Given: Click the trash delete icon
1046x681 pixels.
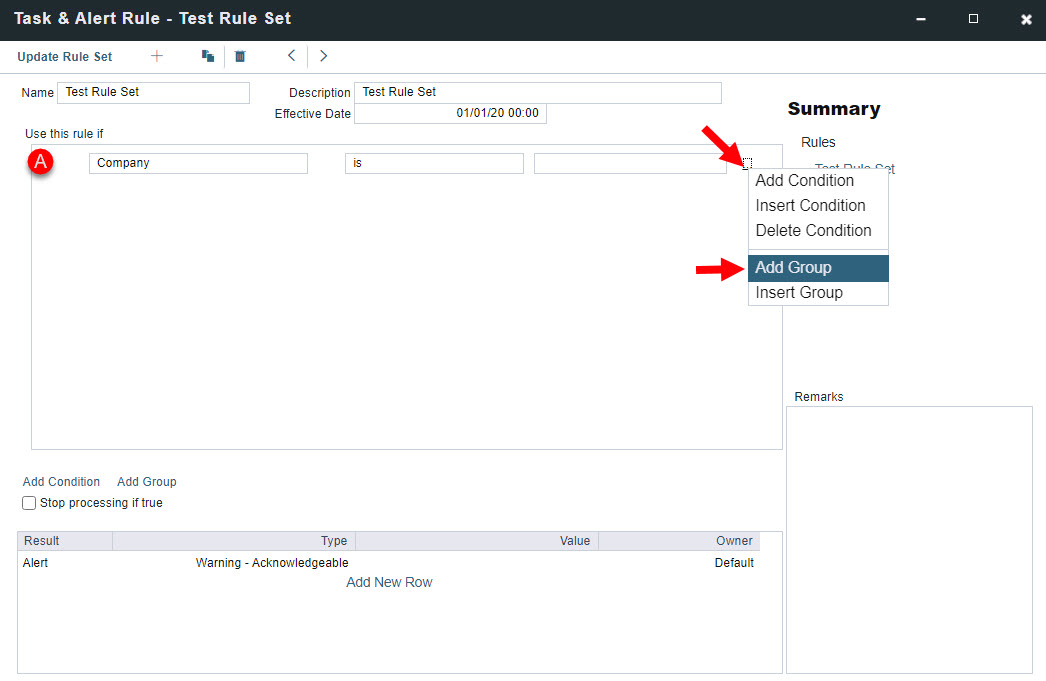Looking at the screenshot, I should [x=240, y=56].
